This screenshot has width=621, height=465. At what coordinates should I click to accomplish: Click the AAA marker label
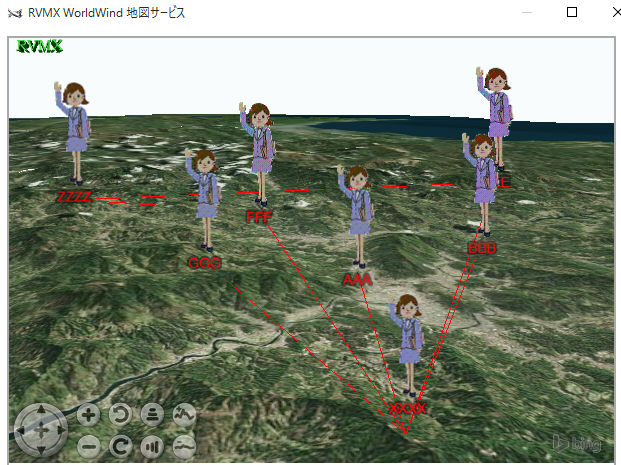pyautogui.click(x=357, y=279)
